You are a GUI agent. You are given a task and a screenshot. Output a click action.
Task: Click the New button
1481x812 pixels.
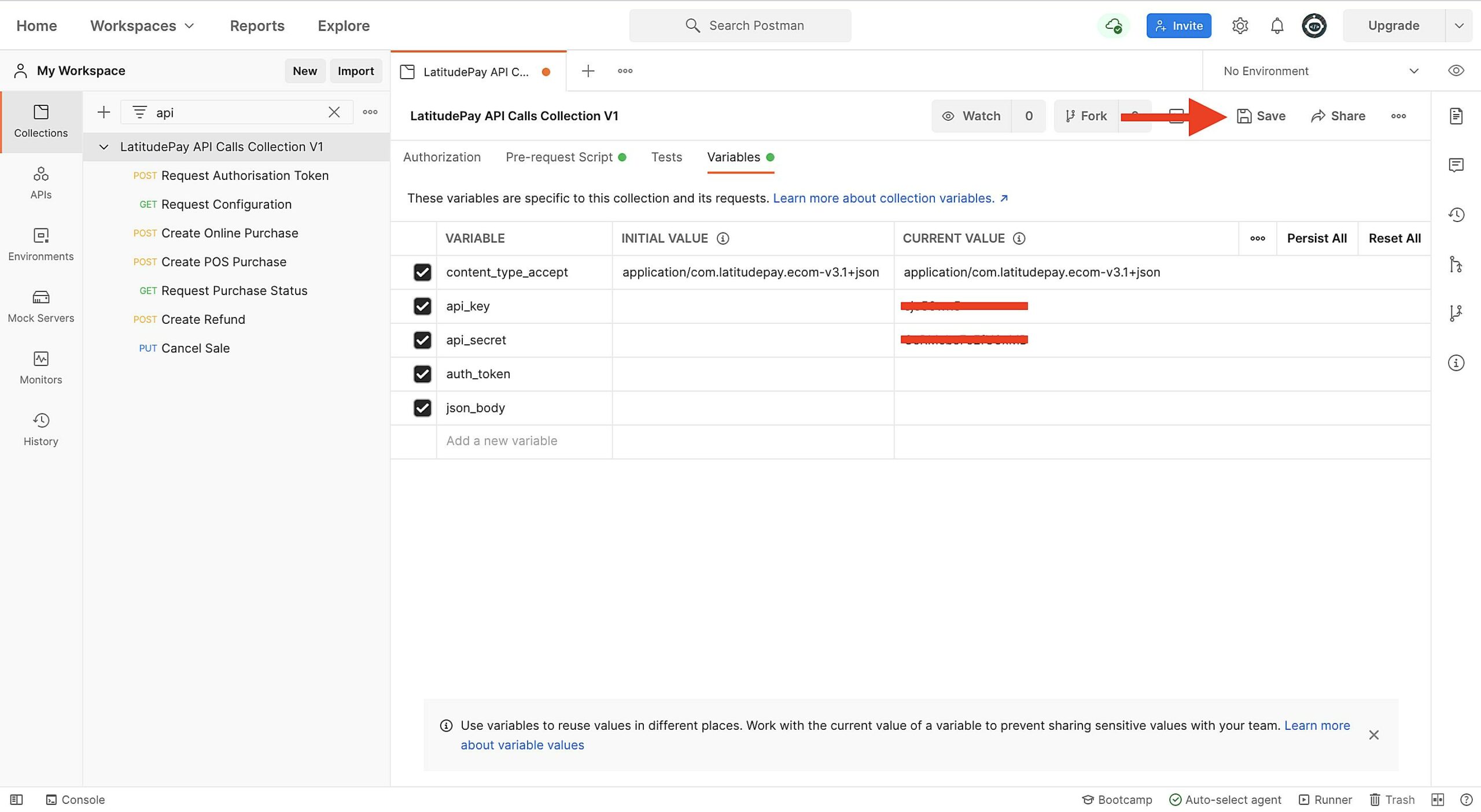click(304, 71)
